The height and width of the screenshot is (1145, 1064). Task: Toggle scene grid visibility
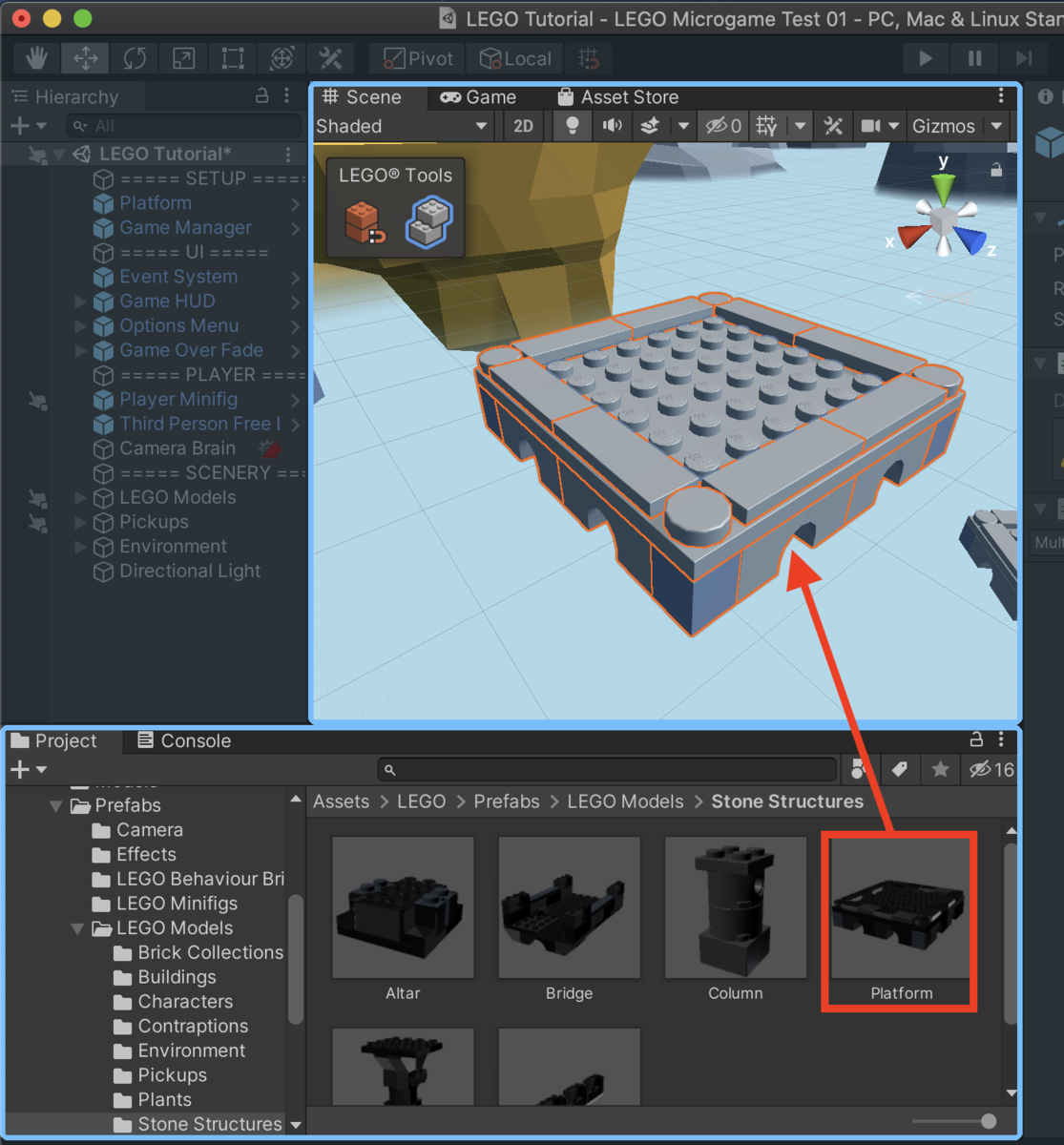pyautogui.click(x=766, y=126)
